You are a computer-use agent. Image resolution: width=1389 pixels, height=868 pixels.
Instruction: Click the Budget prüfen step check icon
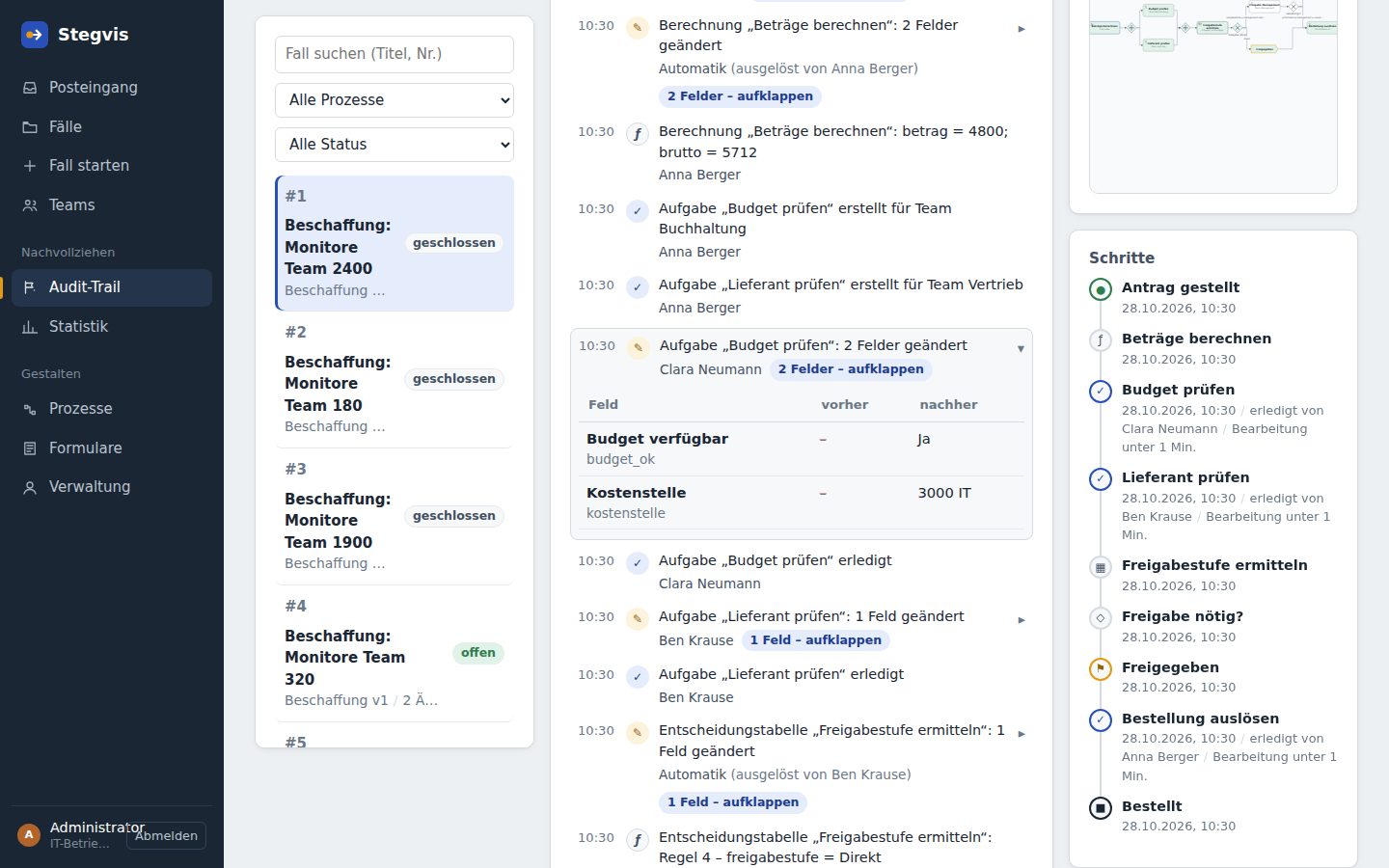click(1101, 392)
